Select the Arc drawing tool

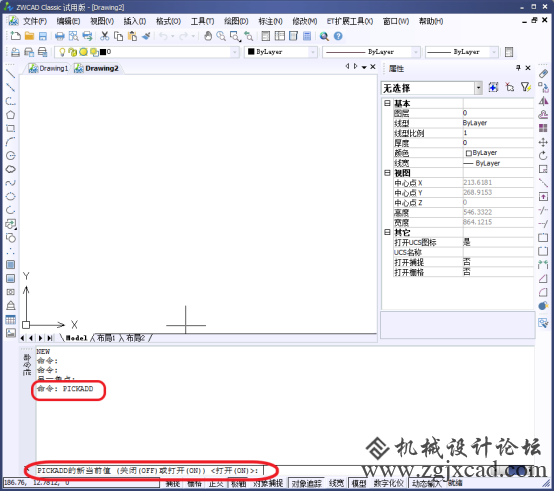[x=11, y=142]
